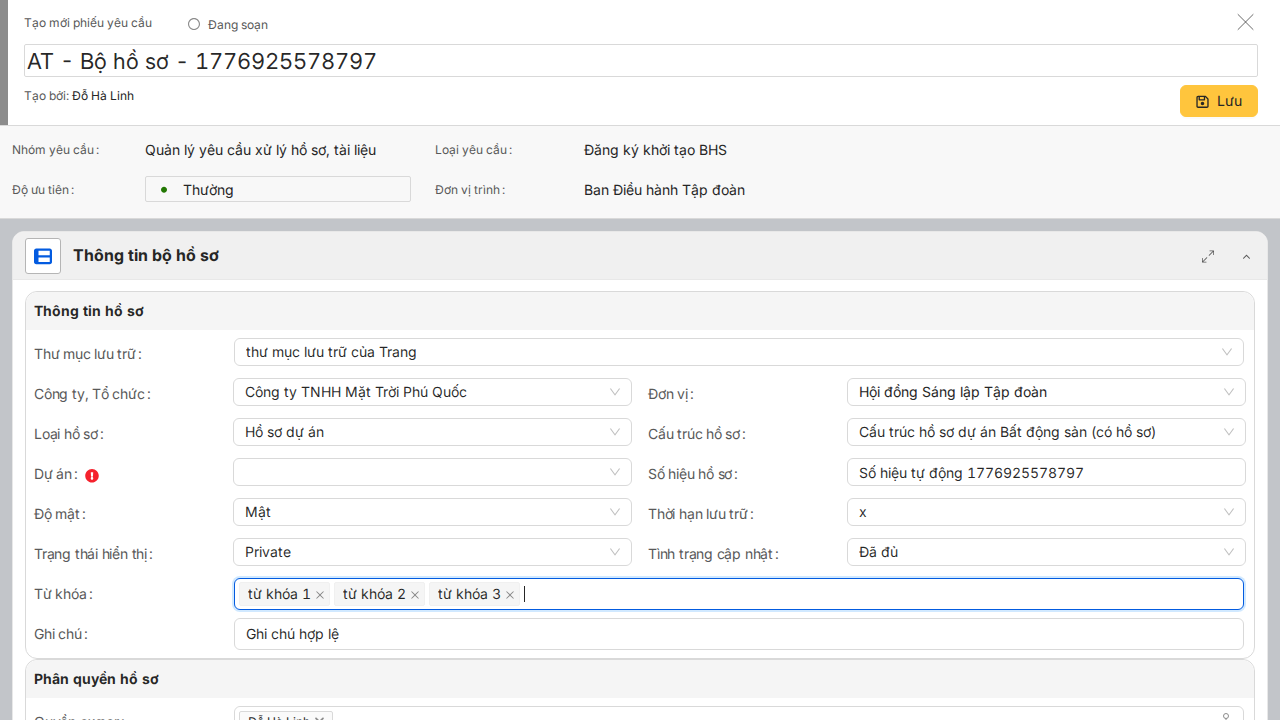The image size is (1280, 720).
Task: Click the Số hiệu hồ sơ input field
Action: [1045, 472]
